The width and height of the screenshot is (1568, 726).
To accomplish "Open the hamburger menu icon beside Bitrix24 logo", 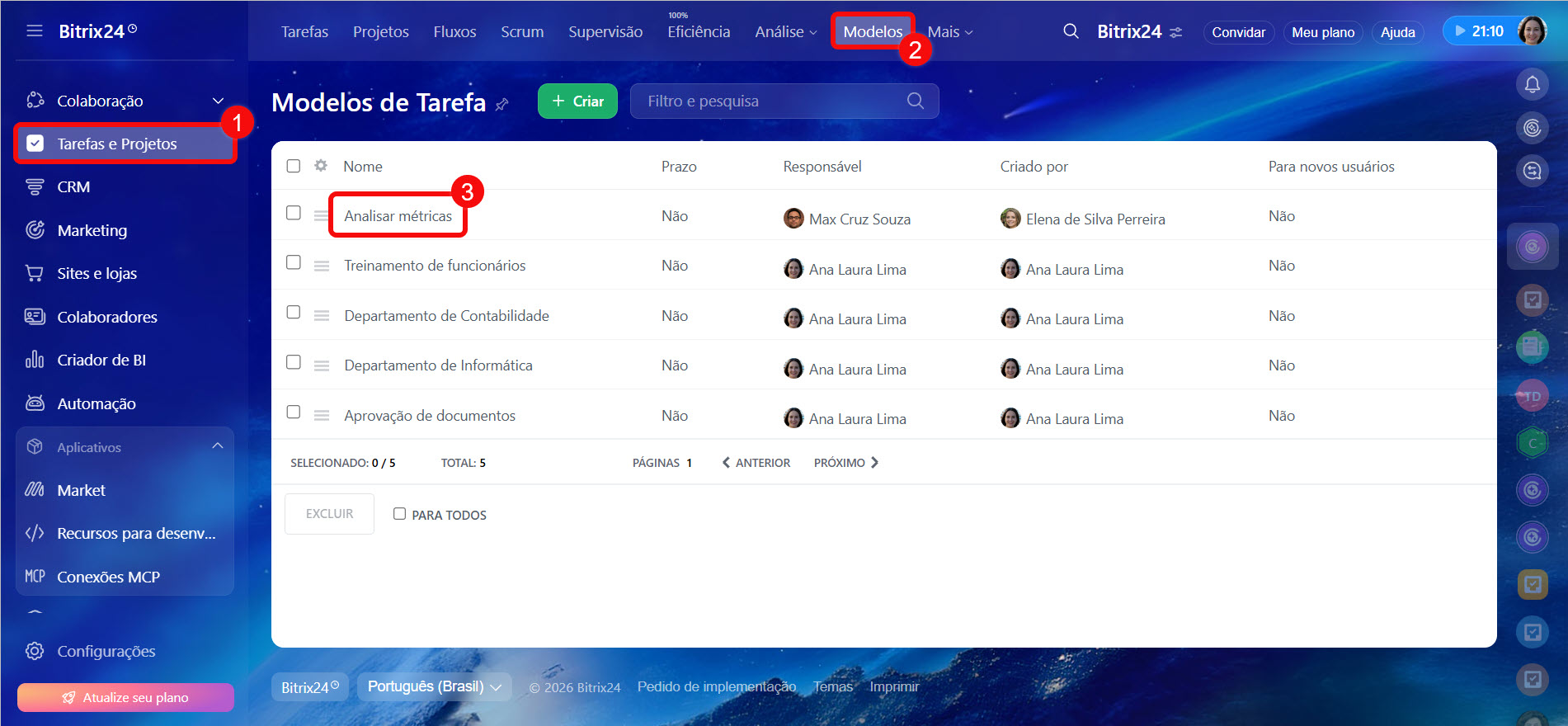I will pos(34,31).
